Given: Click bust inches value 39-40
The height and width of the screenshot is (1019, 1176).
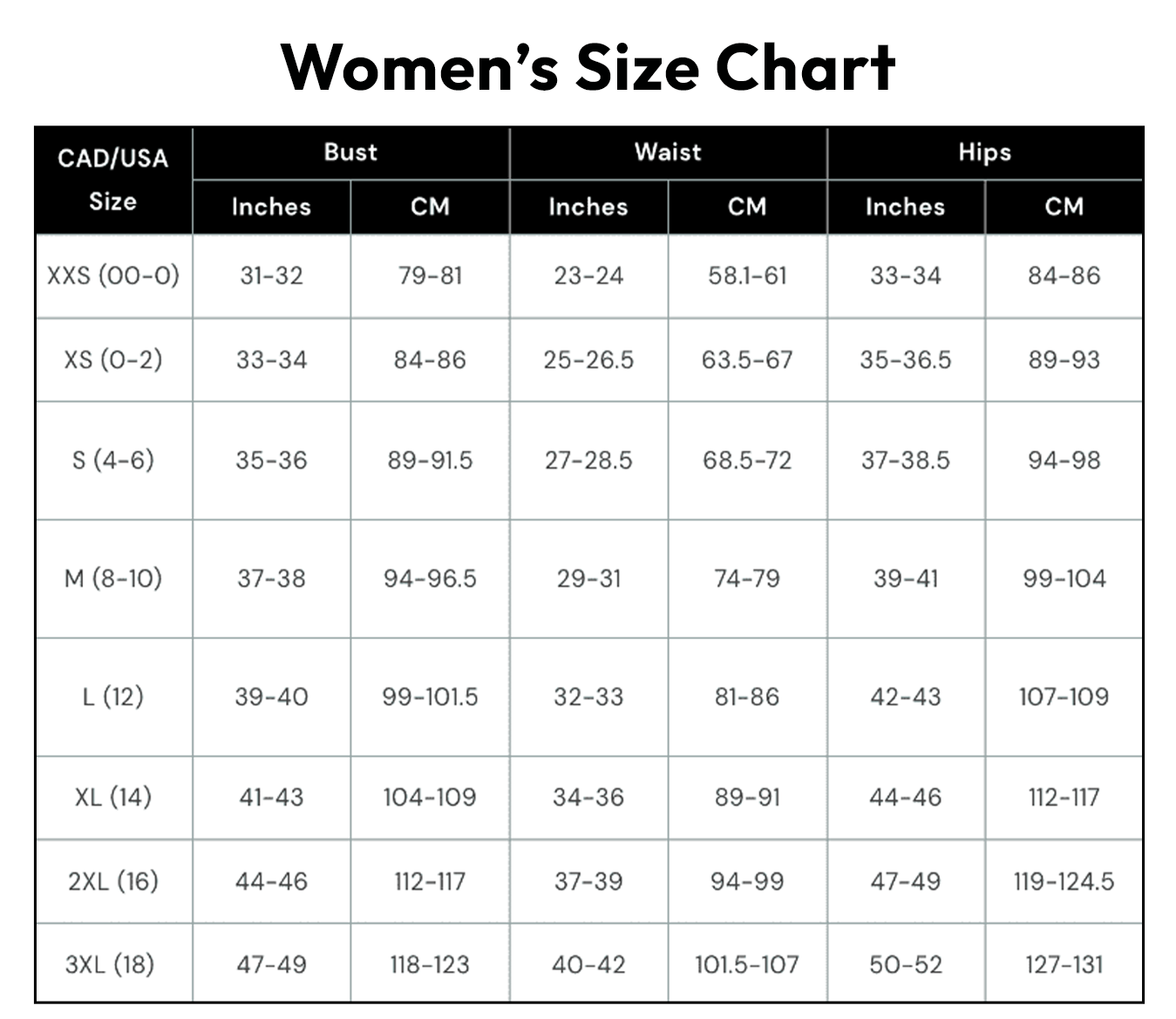Looking at the screenshot, I should click(271, 696).
